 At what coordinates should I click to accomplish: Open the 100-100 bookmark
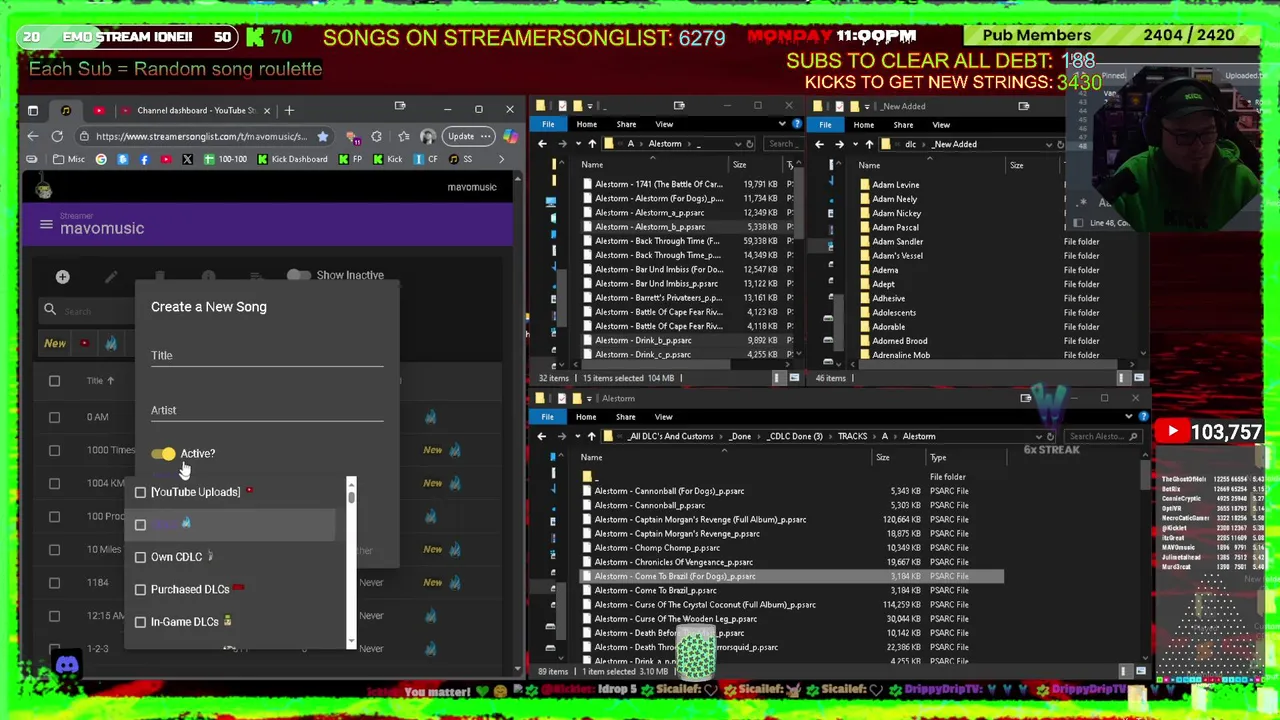point(225,159)
